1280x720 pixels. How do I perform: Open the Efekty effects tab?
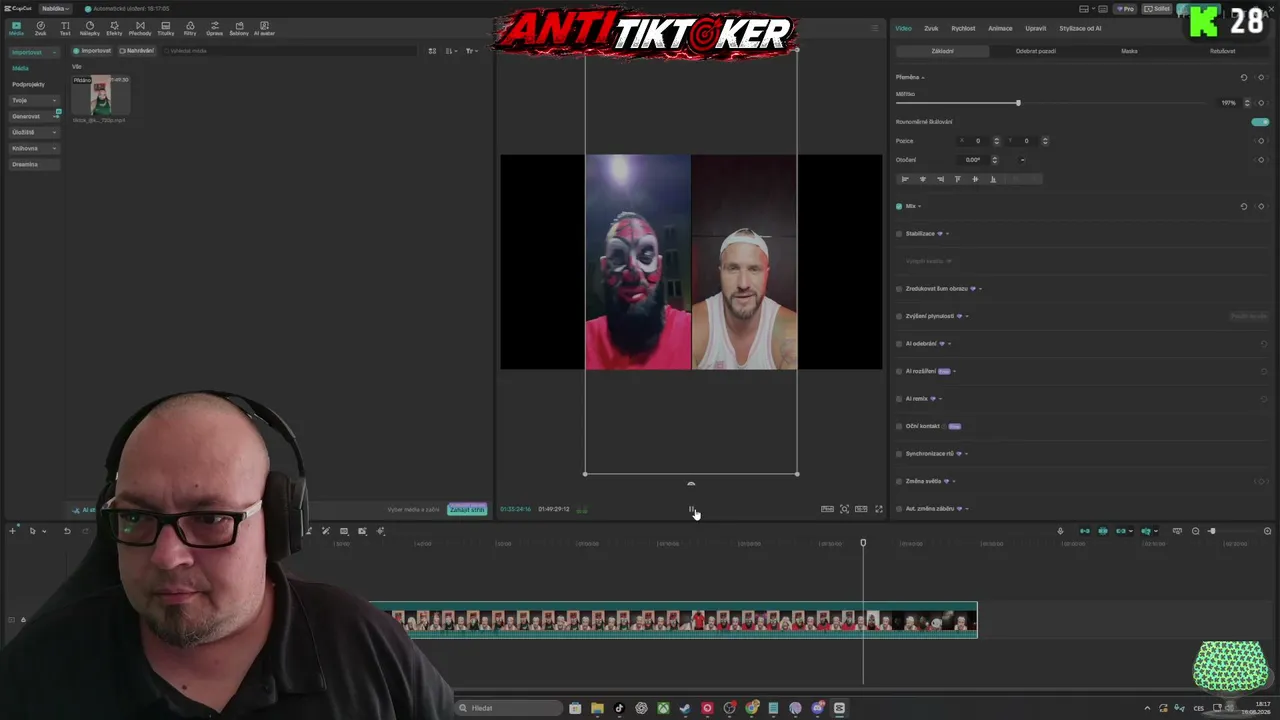click(114, 28)
